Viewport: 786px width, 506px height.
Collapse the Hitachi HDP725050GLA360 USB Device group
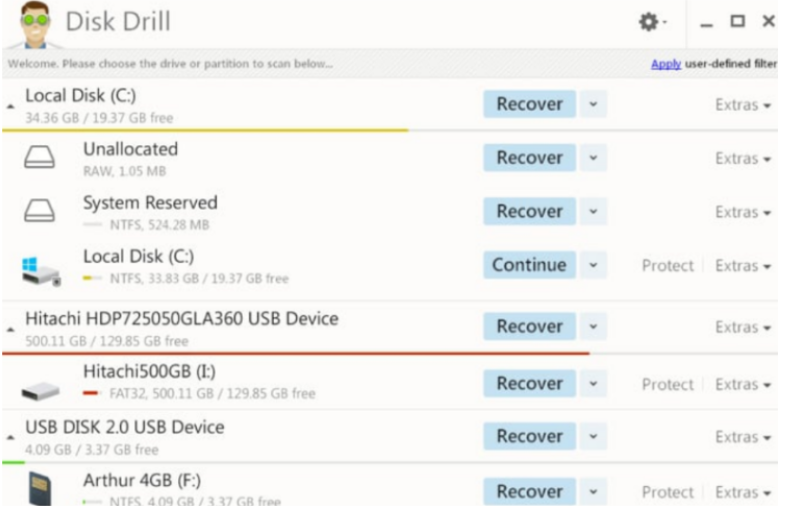11,327
